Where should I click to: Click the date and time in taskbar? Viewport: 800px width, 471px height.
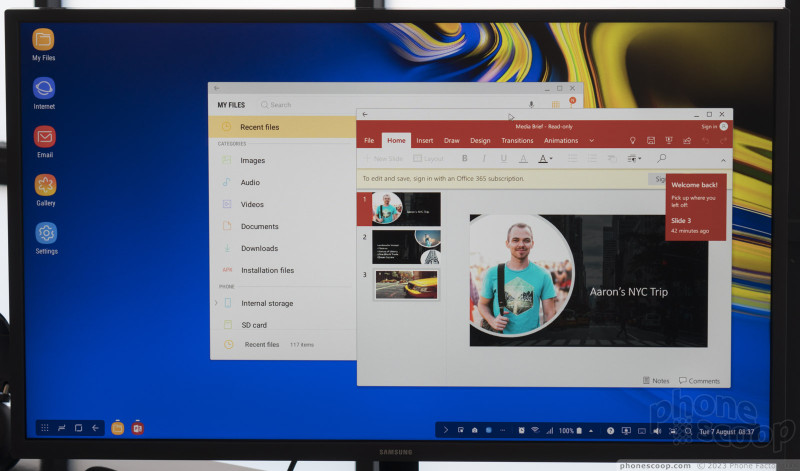tap(726, 432)
